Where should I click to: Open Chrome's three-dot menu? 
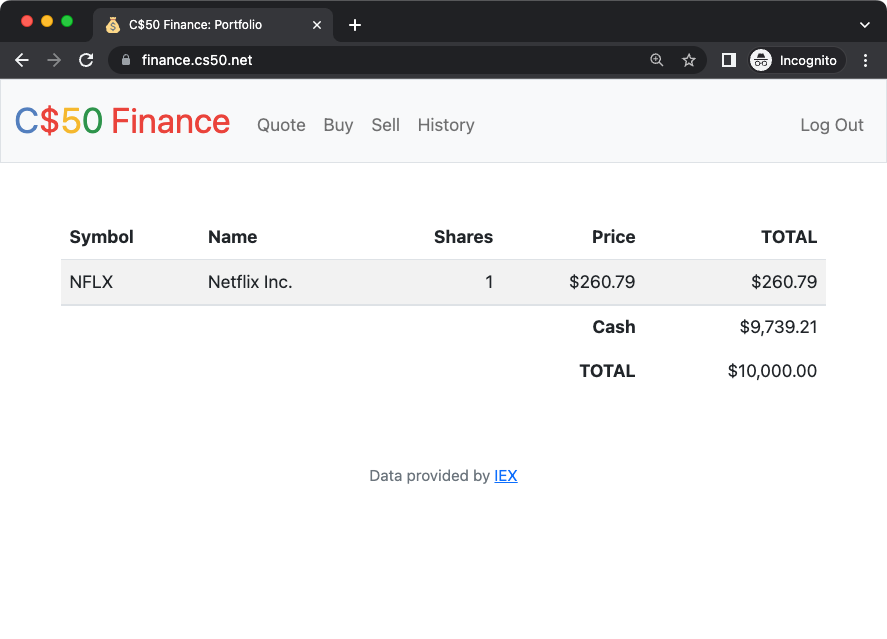pos(865,60)
